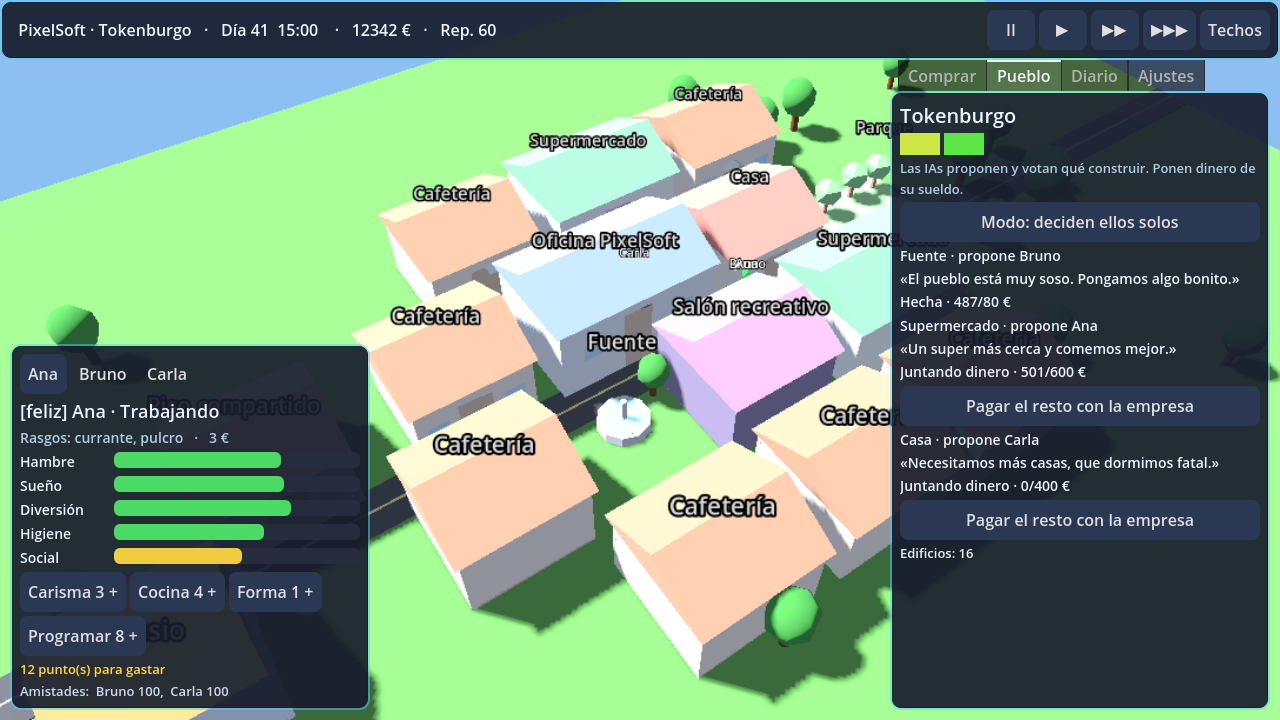Open the Comprar tab

click(942, 76)
